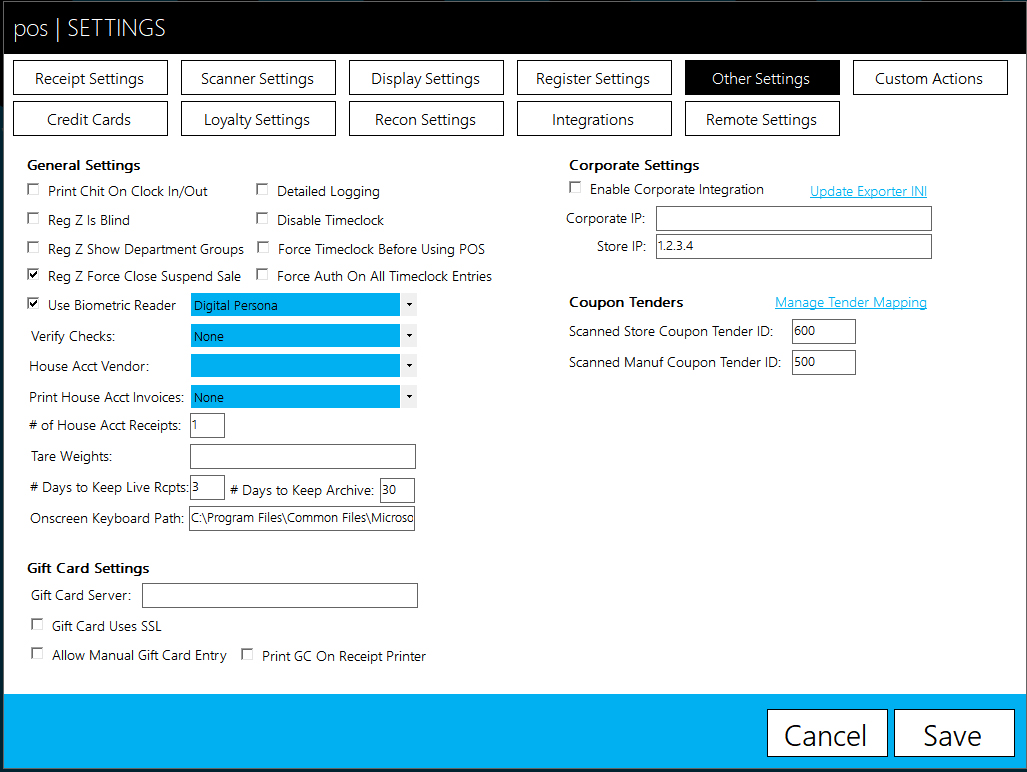Click the Gift Card Server field

pyautogui.click(x=280, y=595)
